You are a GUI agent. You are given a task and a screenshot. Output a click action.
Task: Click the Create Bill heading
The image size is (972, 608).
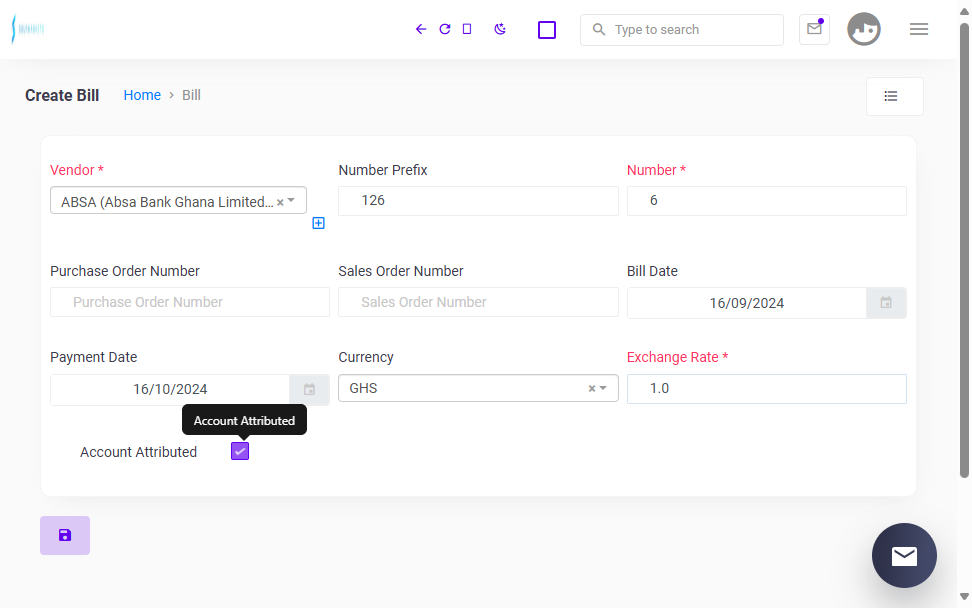coord(62,95)
